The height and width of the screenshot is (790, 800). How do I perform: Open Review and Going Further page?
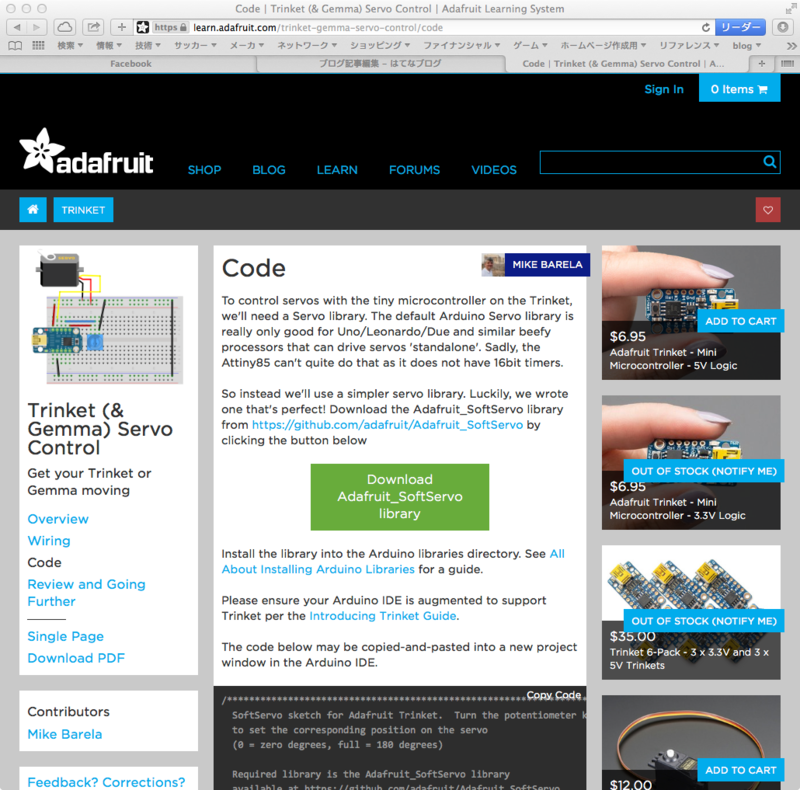tap(86, 592)
